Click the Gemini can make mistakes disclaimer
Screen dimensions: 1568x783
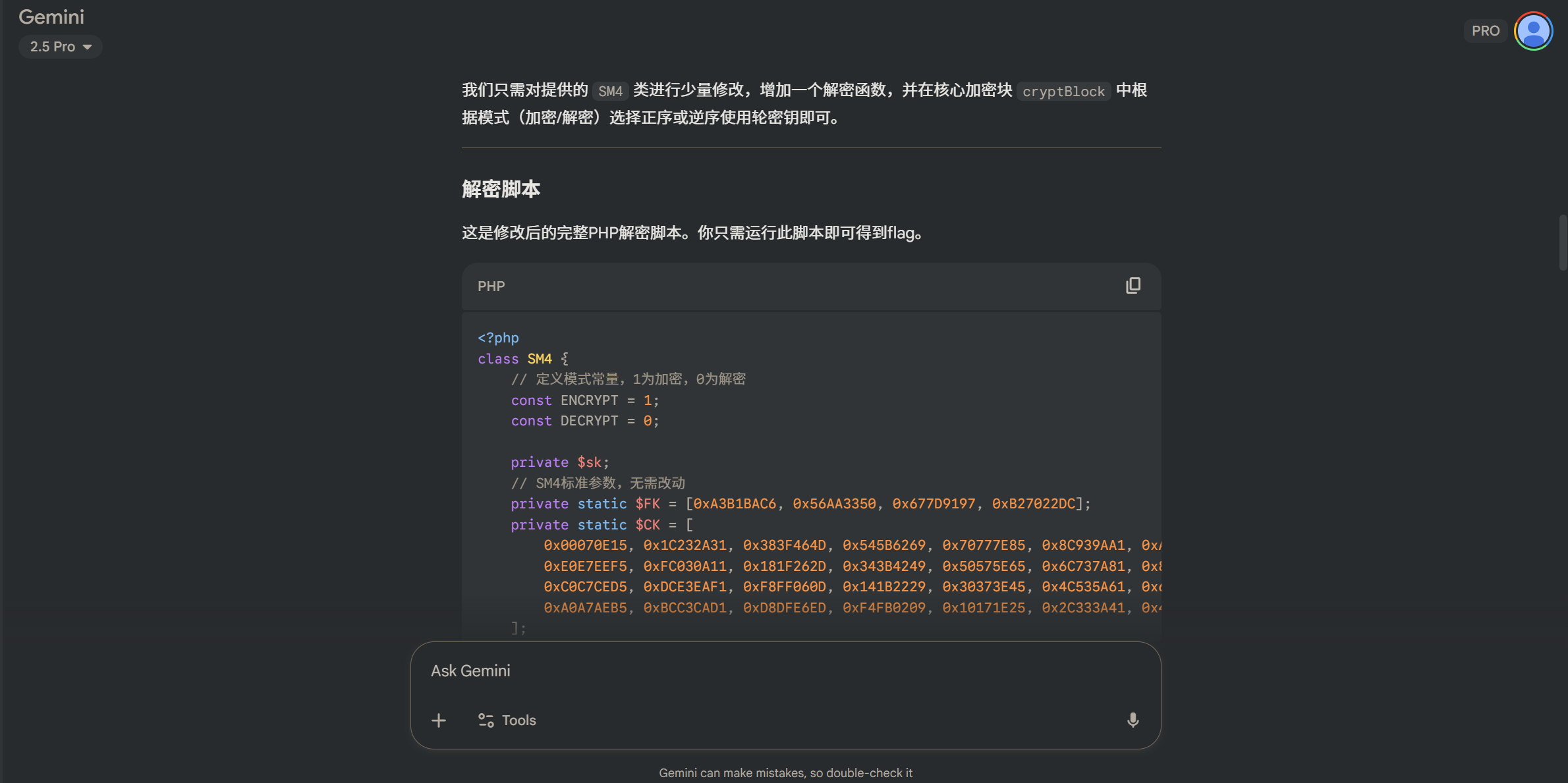point(785,772)
